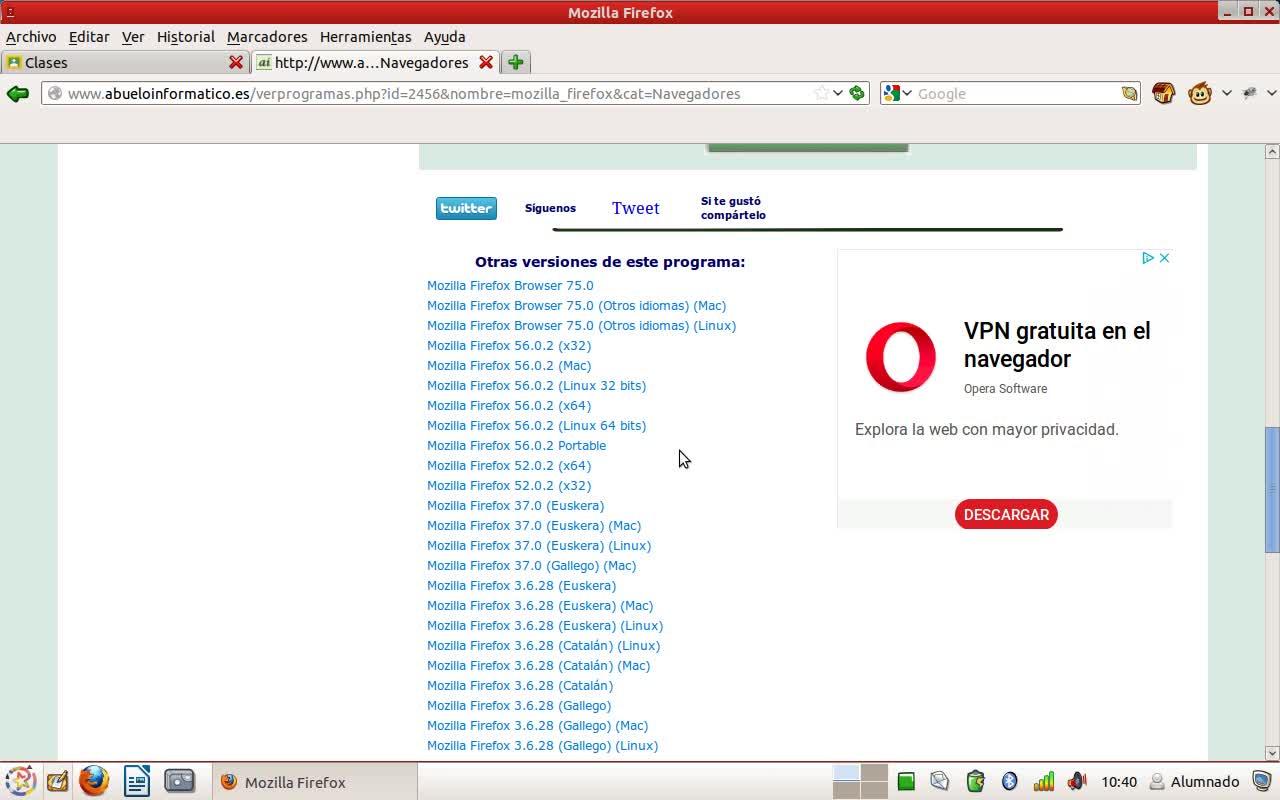
Task: Click the Bluetooth tray icon
Action: [1009, 782]
